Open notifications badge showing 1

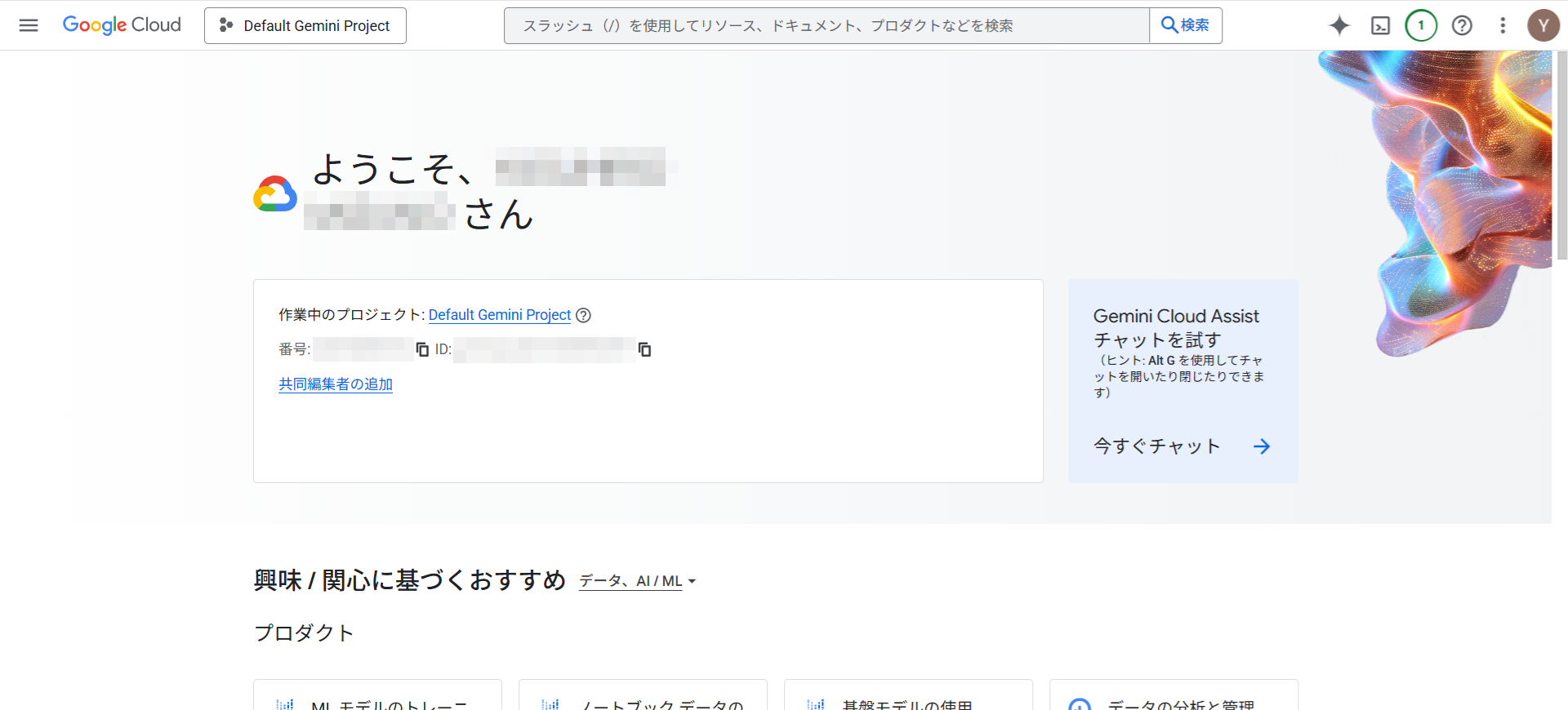(1421, 25)
